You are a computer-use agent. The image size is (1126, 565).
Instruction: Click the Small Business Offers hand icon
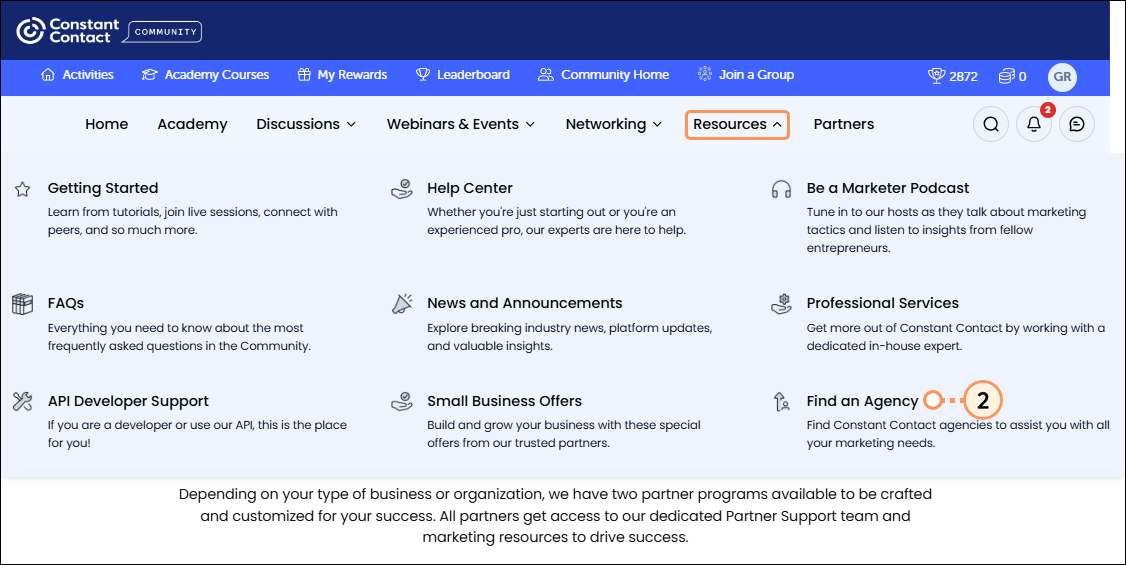(401, 401)
